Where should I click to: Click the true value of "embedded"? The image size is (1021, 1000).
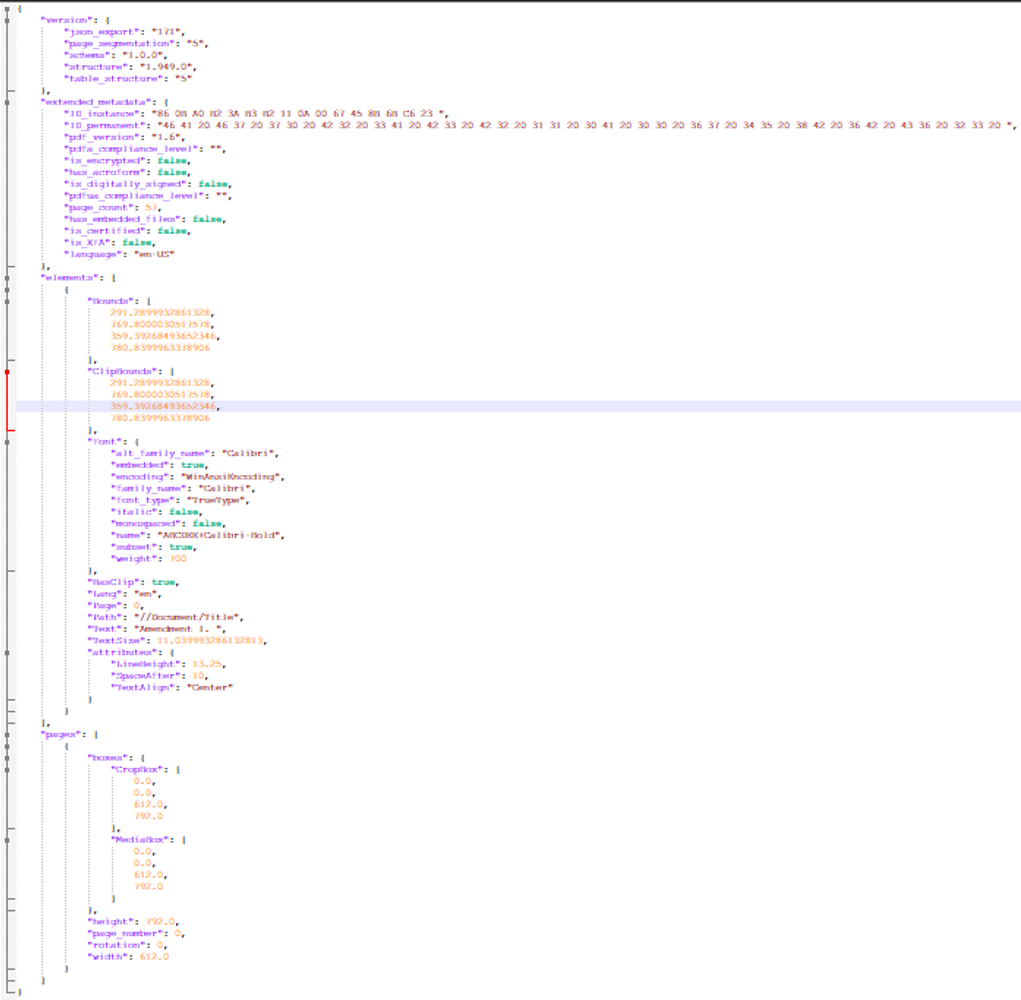click(x=192, y=465)
